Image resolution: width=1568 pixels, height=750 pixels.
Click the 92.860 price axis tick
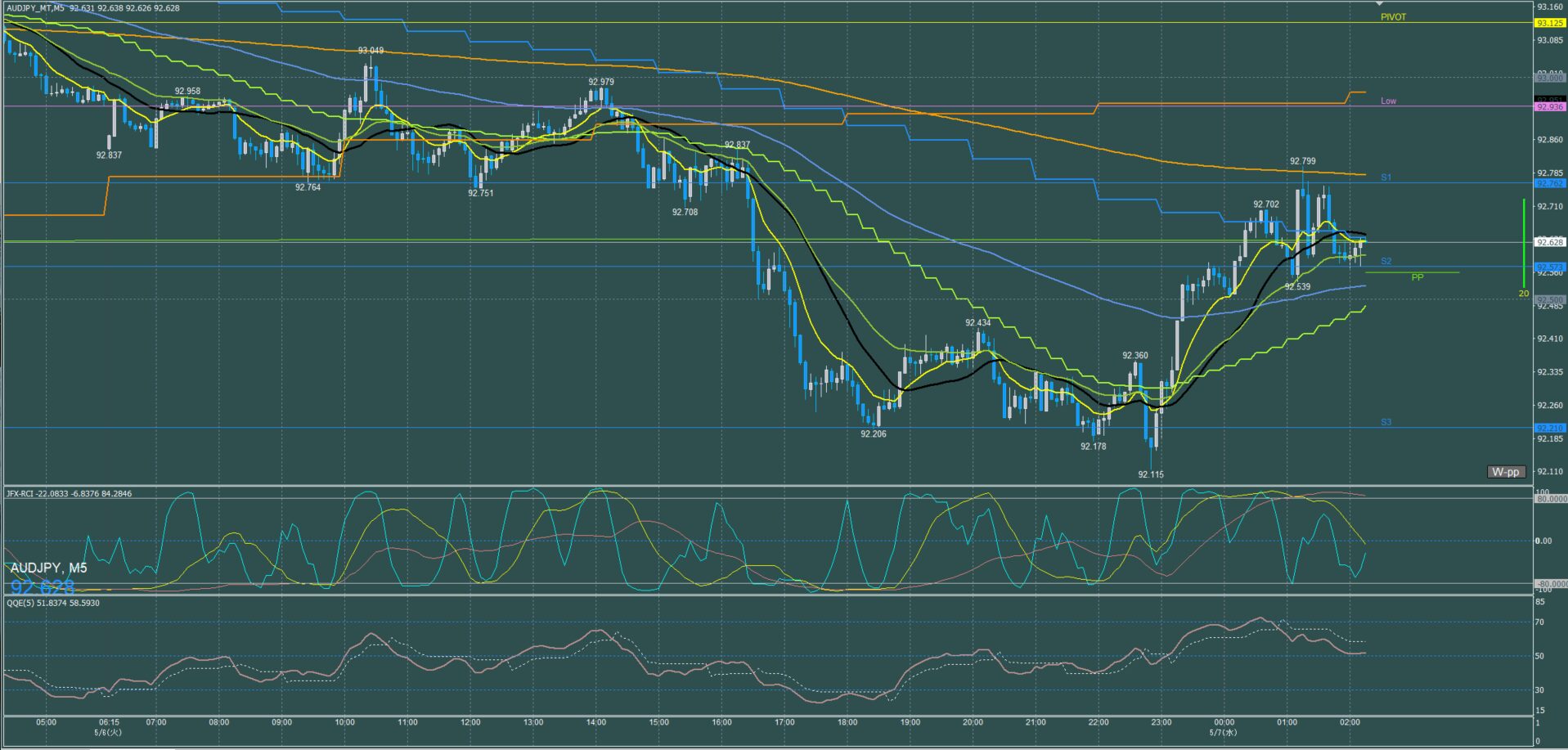[1550, 140]
